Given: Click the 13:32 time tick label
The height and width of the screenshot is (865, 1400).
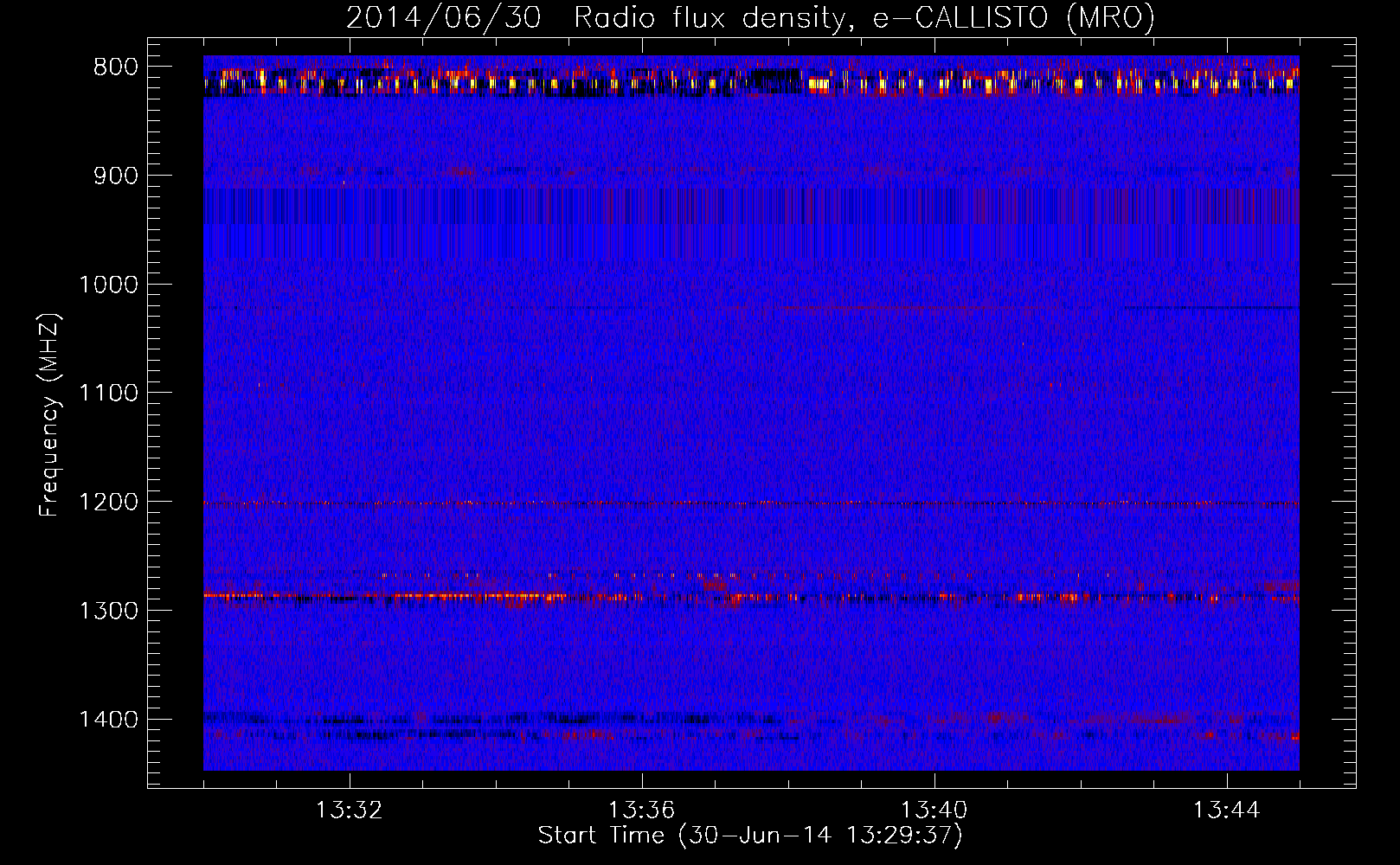Looking at the screenshot, I should (349, 811).
